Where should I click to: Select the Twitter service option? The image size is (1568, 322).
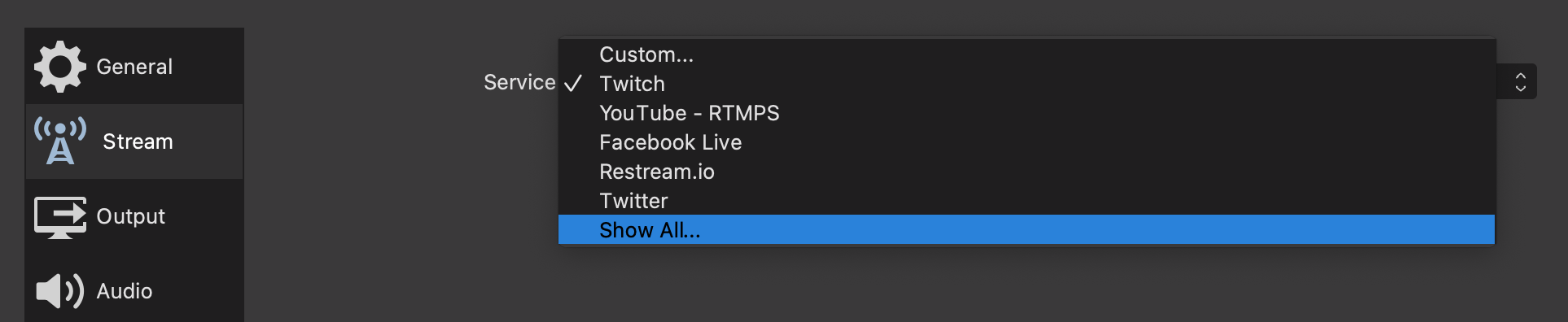(1027, 201)
